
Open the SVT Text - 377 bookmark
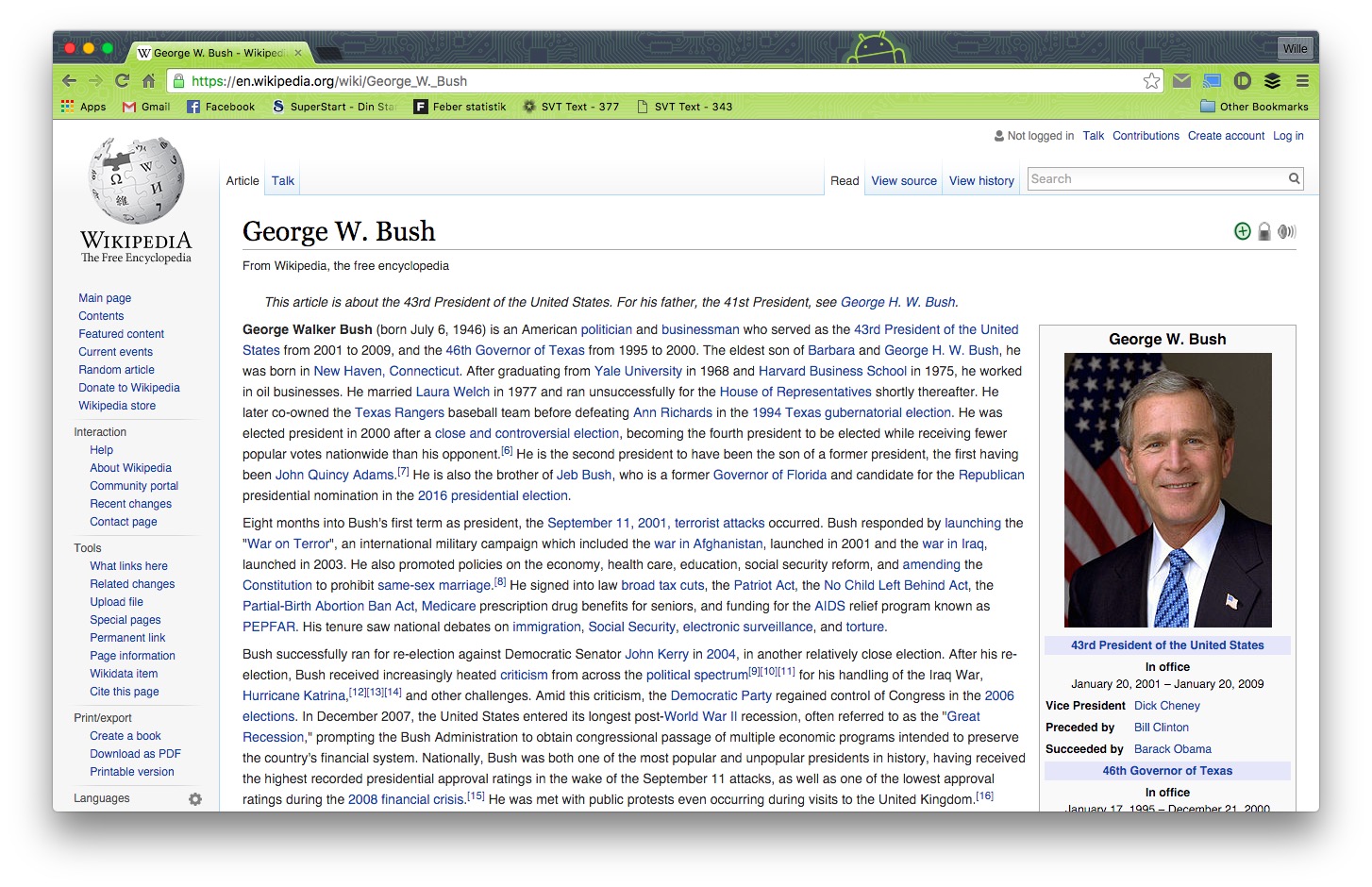(x=571, y=107)
